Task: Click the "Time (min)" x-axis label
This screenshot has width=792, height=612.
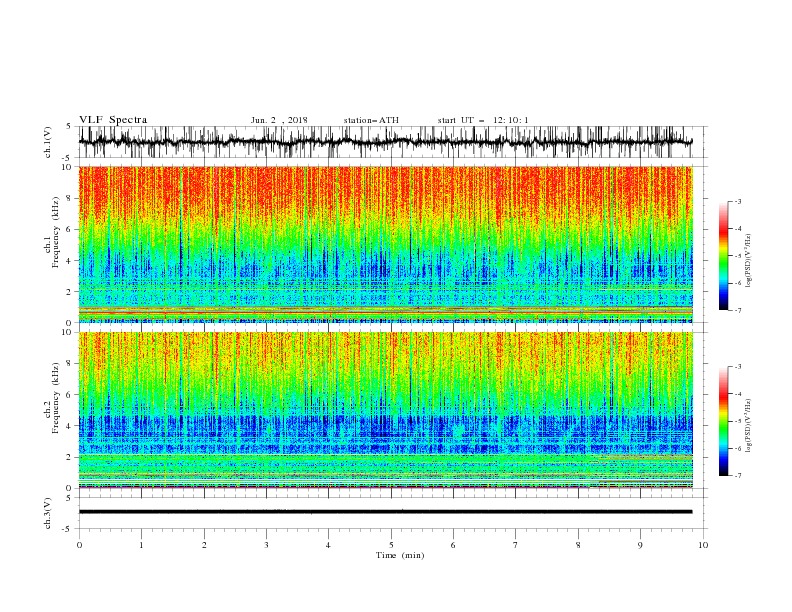Action: pos(400,555)
